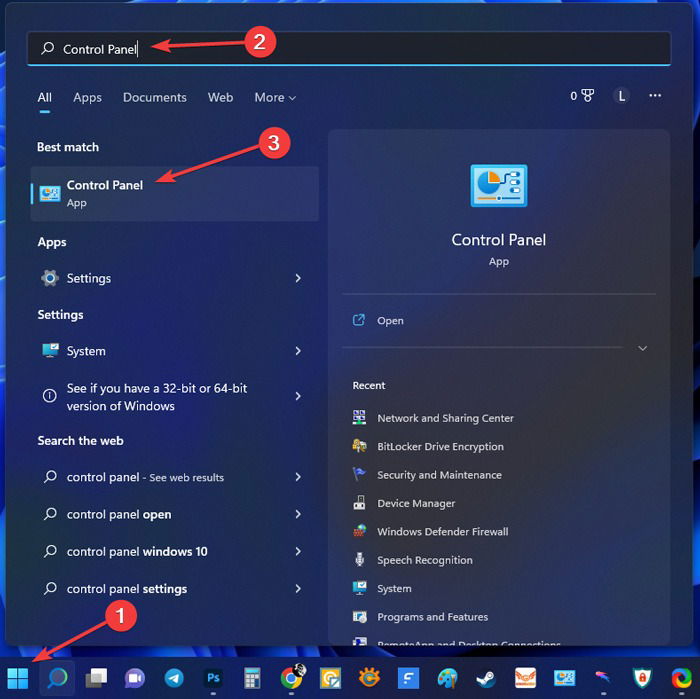Open the Control Panel taskbar icon
This screenshot has height=699, width=700.
tap(564, 678)
